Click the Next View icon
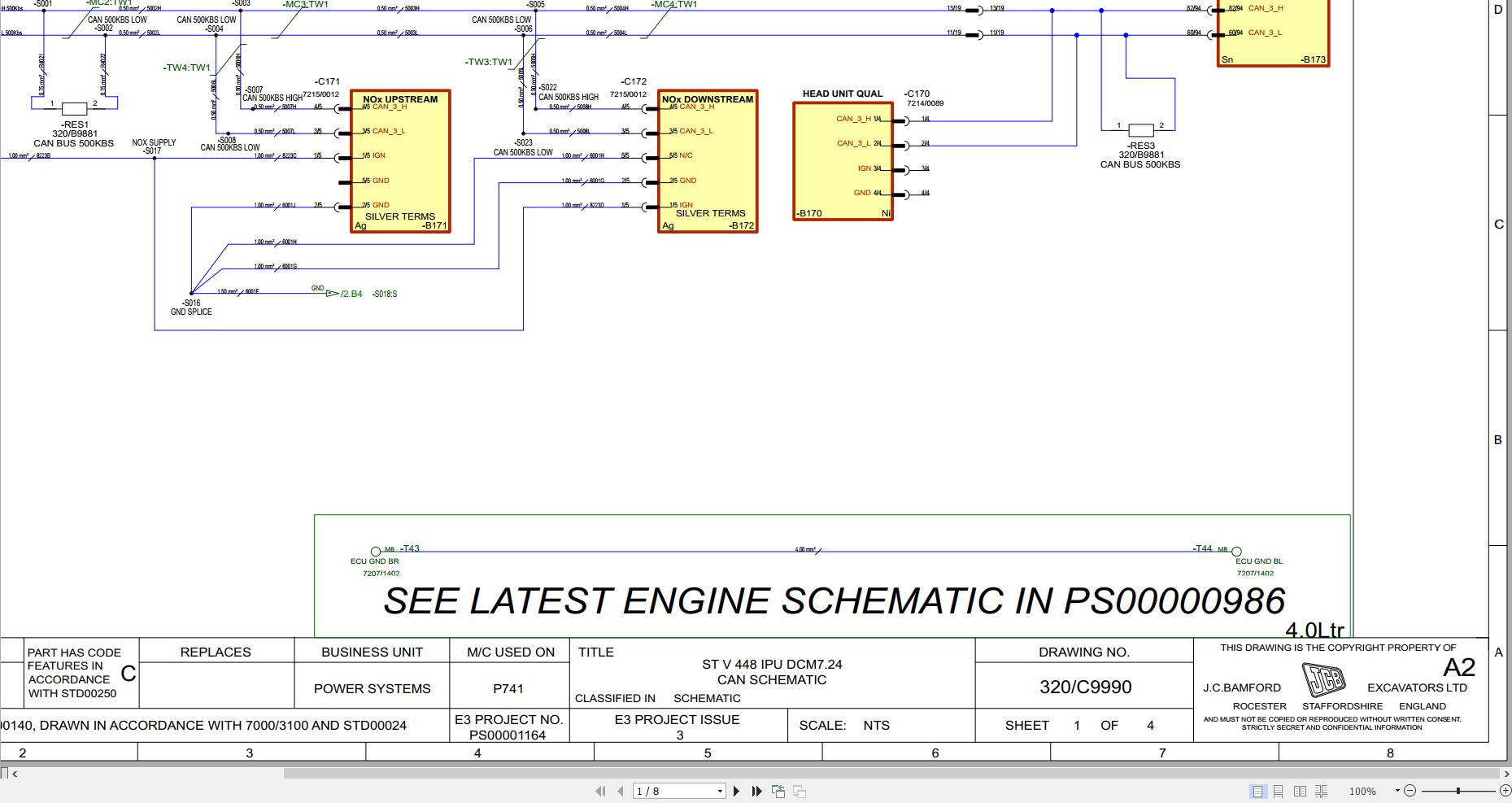 (x=799, y=791)
